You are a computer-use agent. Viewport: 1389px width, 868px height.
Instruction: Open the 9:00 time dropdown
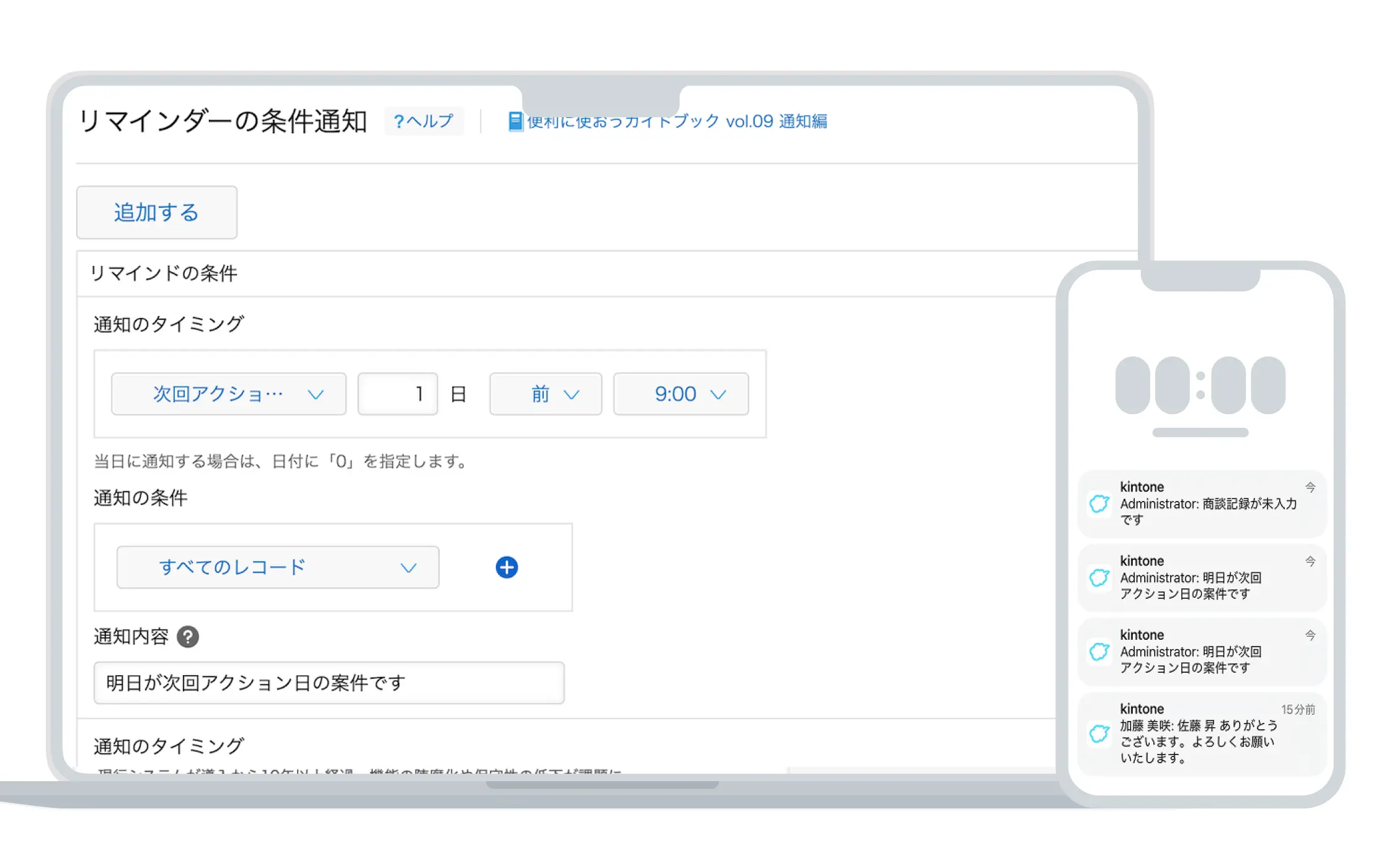pyautogui.click(x=680, y=394)
